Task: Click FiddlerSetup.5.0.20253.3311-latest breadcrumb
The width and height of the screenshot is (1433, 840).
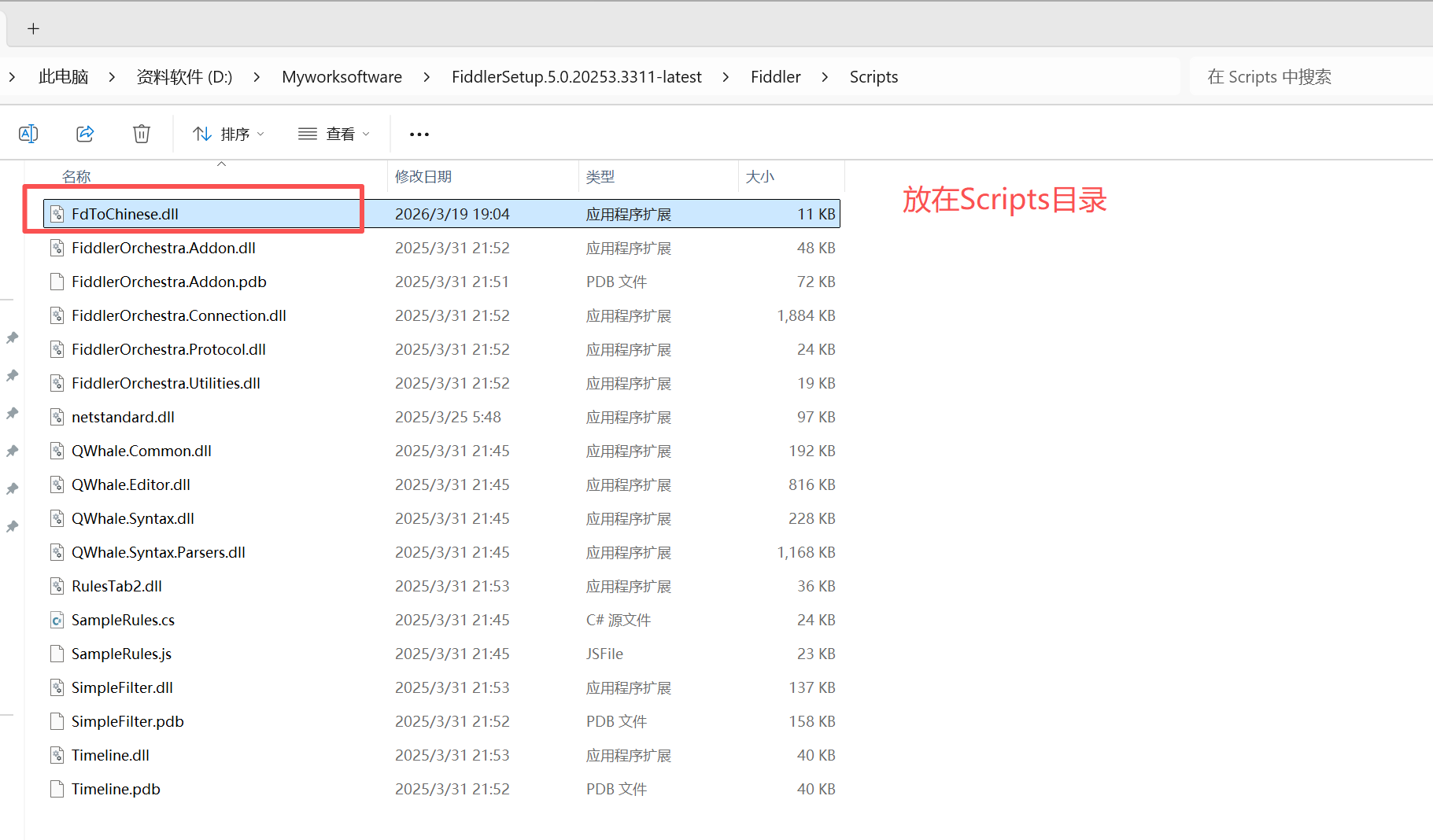Action: [576, 77]
